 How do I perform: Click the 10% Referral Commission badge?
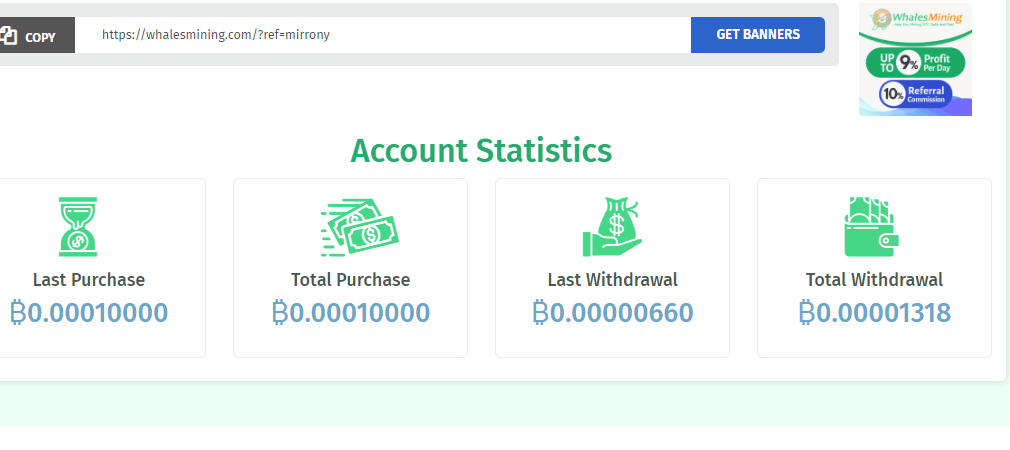(x=915, y=95)
